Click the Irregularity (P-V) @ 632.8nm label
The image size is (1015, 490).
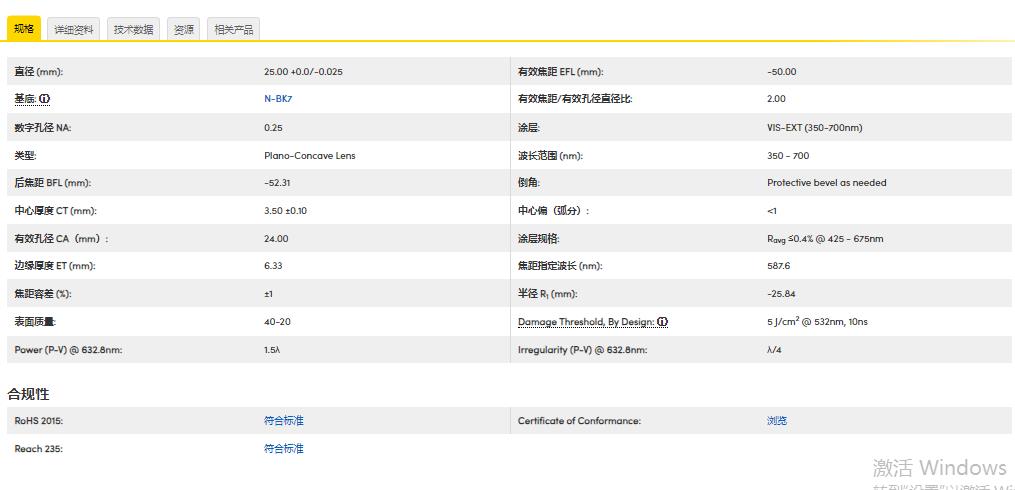click(x=583, y=350)
